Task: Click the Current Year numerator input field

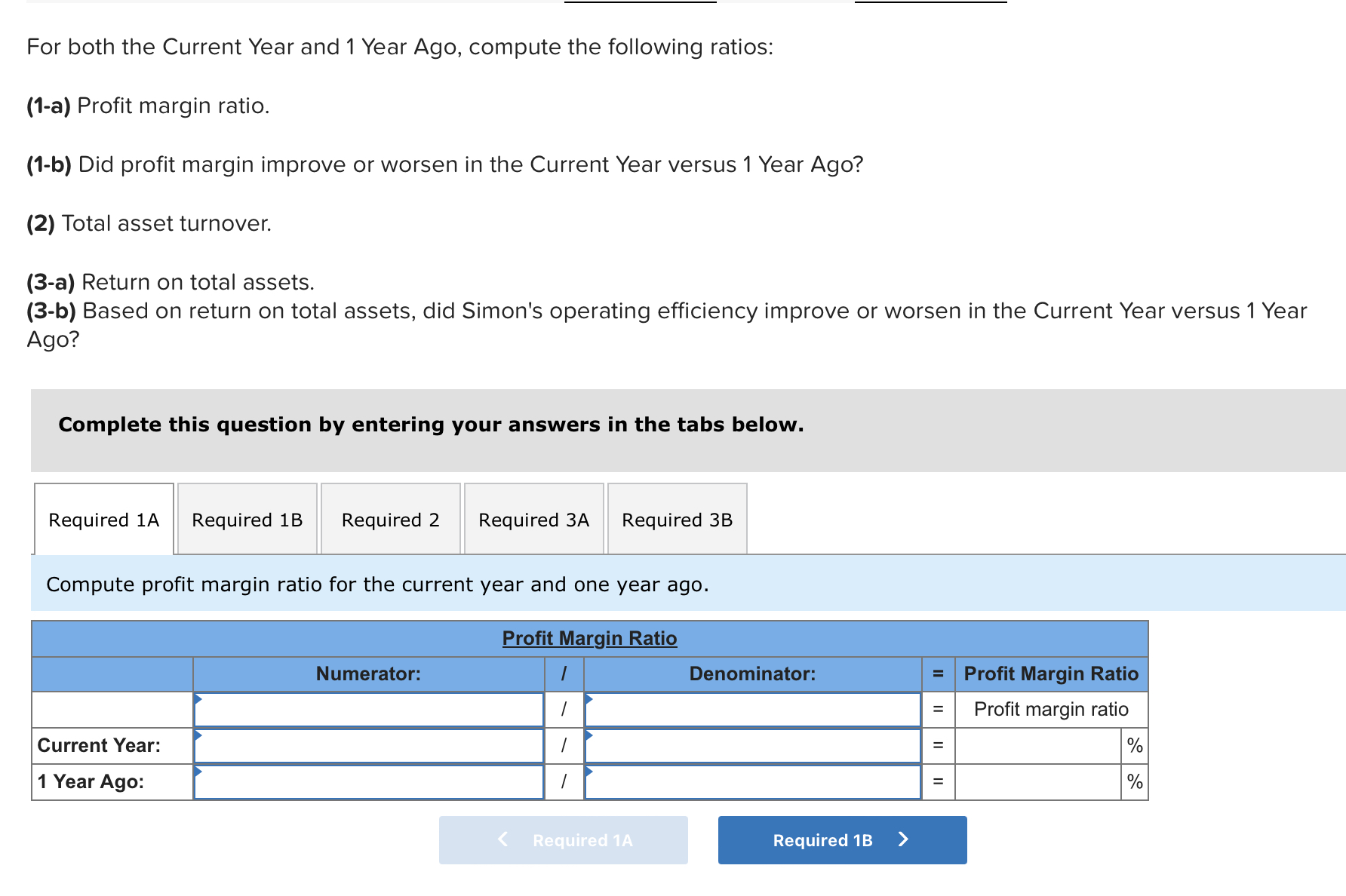Action: tap(369, 745)
